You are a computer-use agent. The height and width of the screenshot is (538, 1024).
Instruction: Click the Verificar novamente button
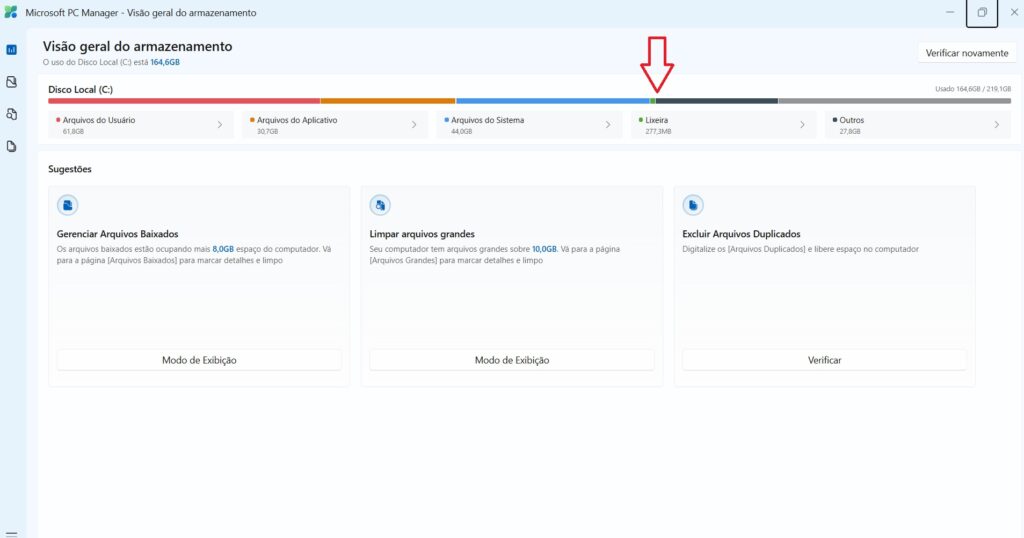[967, 53]
